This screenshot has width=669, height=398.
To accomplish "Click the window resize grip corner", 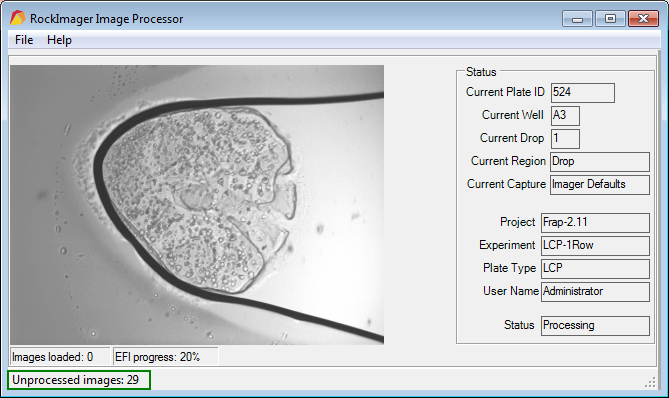I will click(650, 383).
